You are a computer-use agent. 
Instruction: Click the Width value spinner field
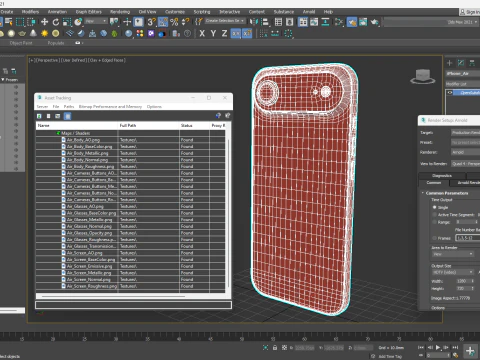click(465, 281)
